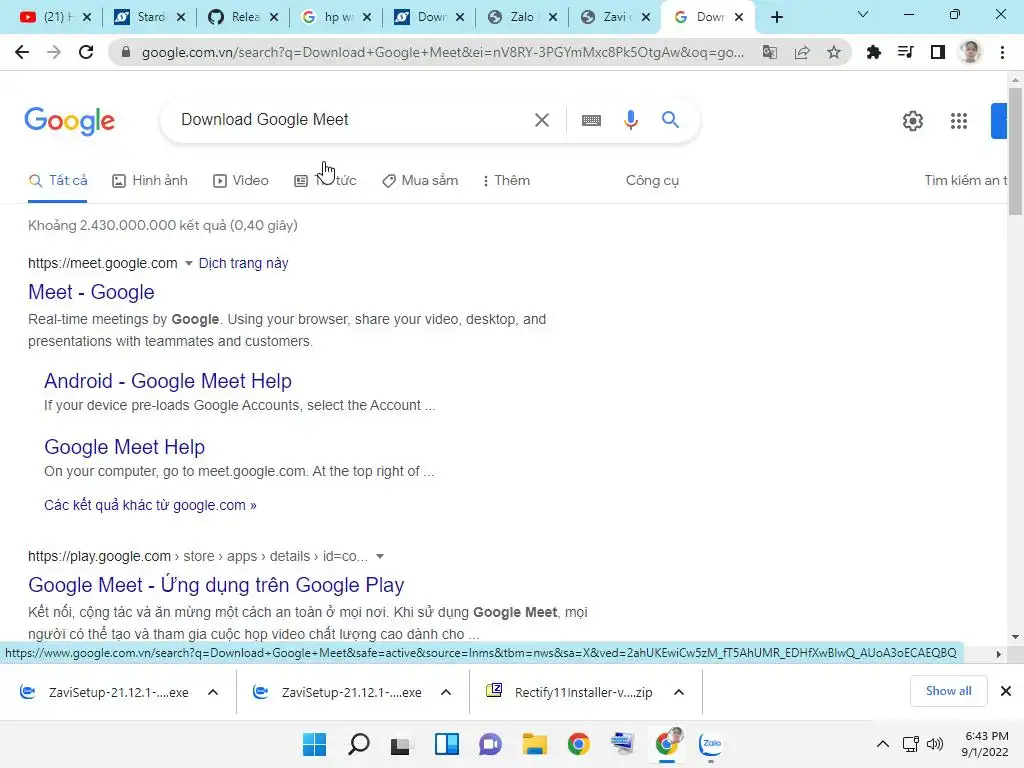Reload the current page
Screen dimensions: 1024x768
[x=86, y=52]
